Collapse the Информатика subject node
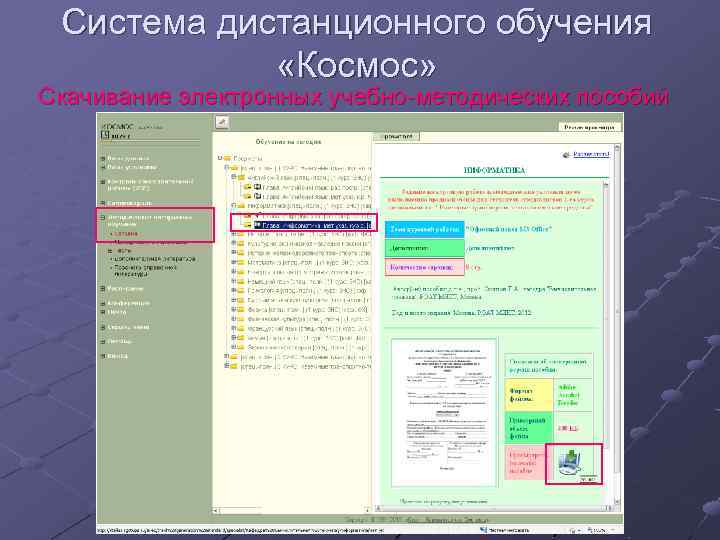 point(234,205)
